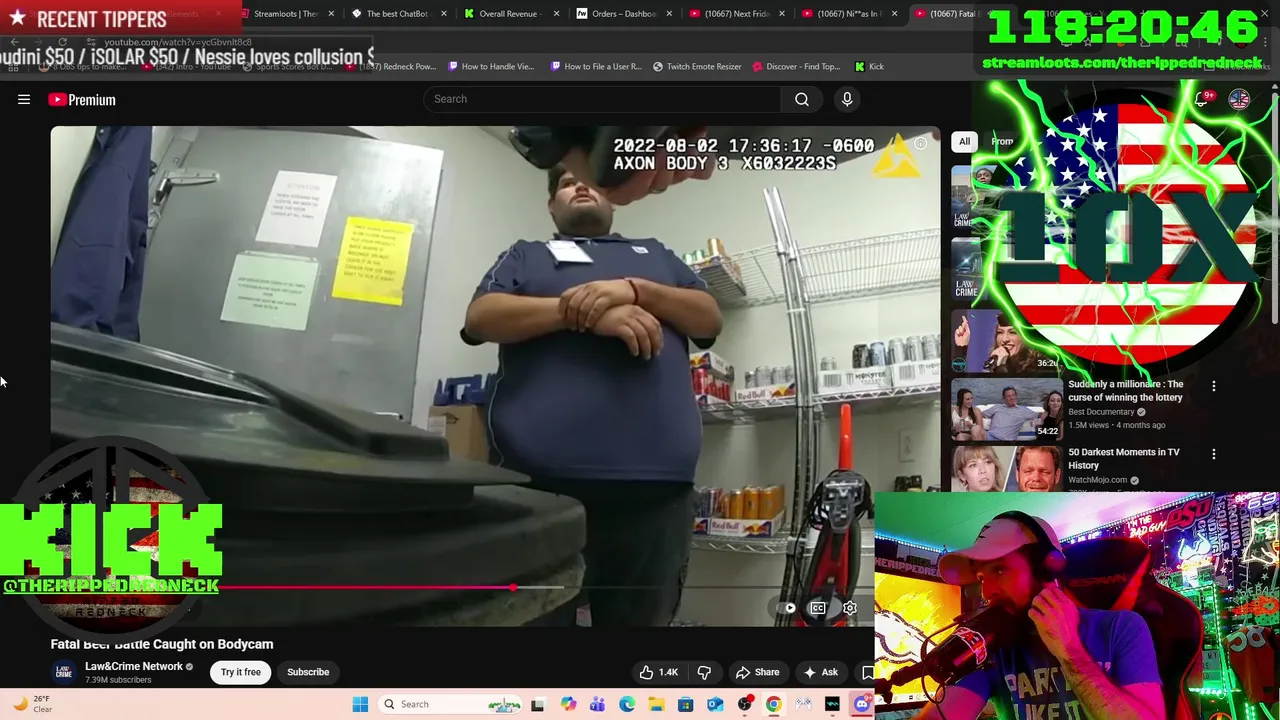1280x720 pixels.
Task: Switch to (10667) Next Friday tab
Action: click(736, 14)
